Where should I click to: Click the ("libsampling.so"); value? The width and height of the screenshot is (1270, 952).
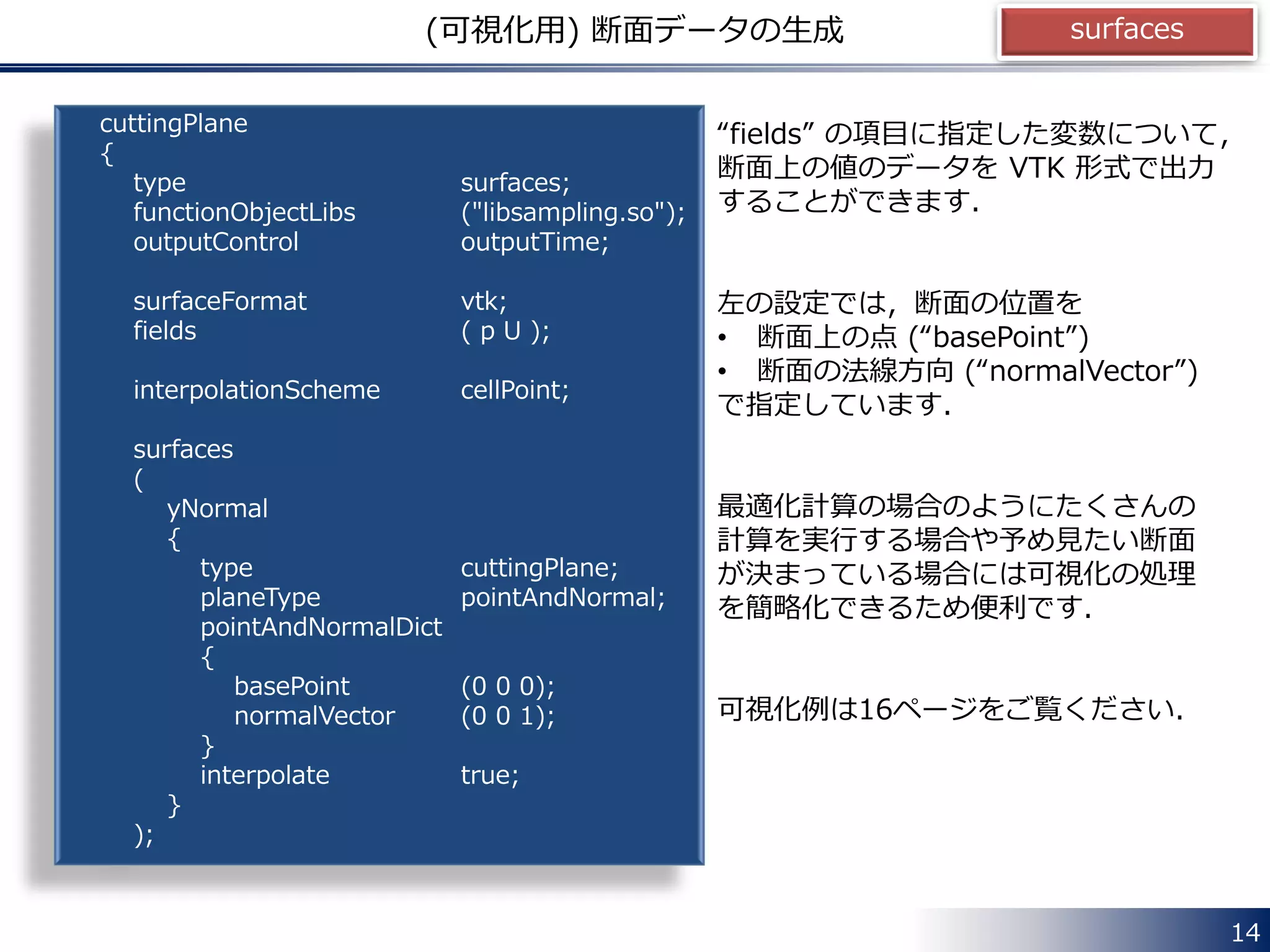click(x=573, y=212)
